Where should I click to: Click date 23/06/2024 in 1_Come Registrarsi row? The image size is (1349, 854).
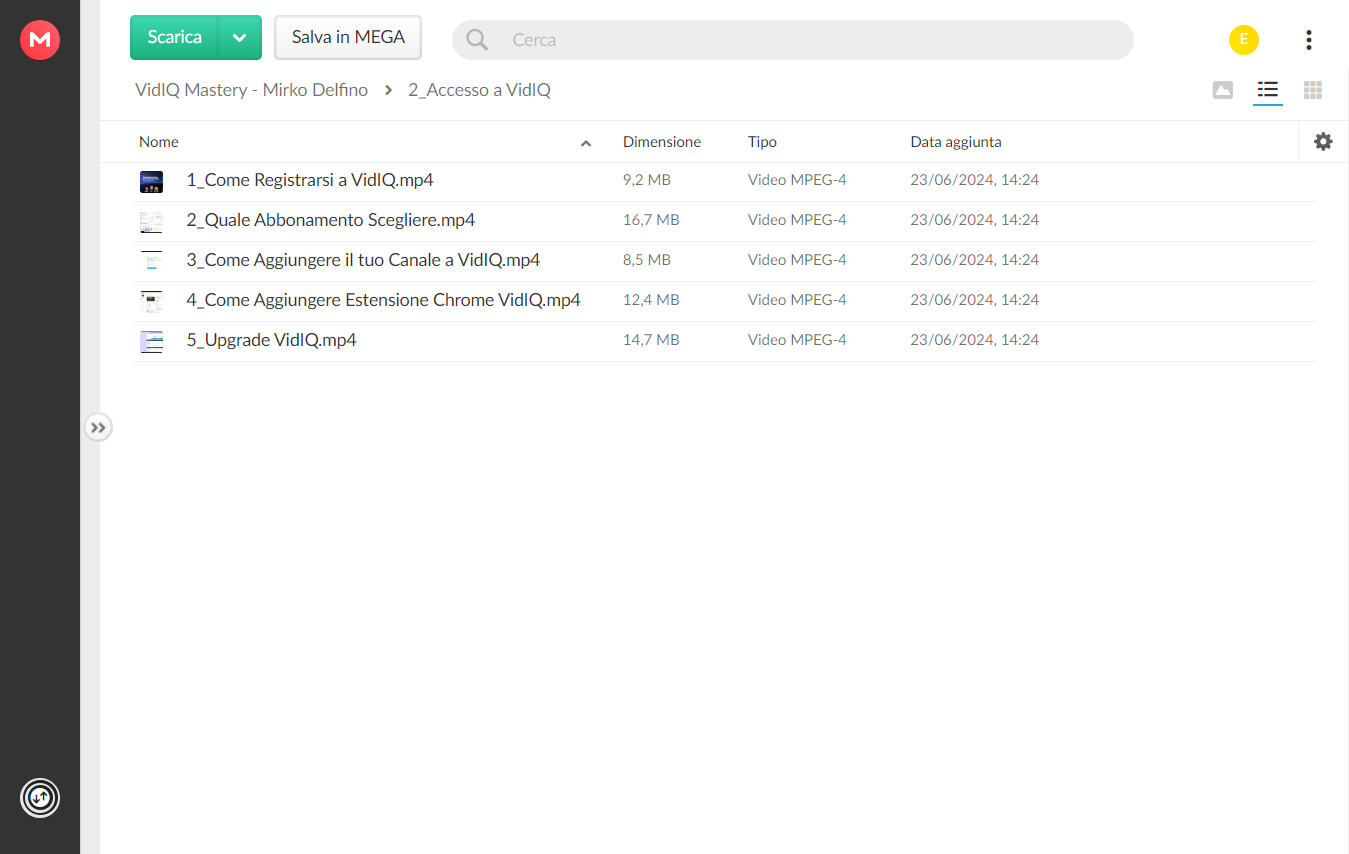(975, 180)
